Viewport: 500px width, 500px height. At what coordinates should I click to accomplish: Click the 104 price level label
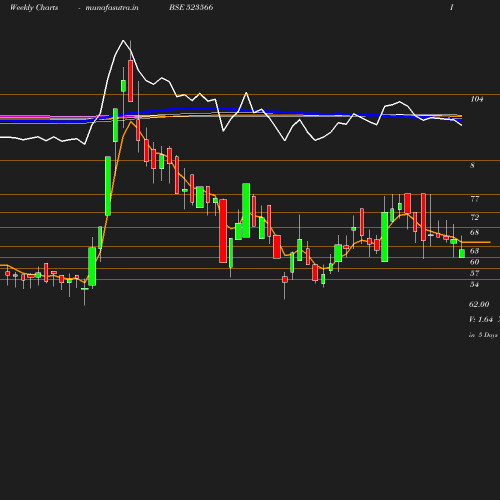pos(477,99)
